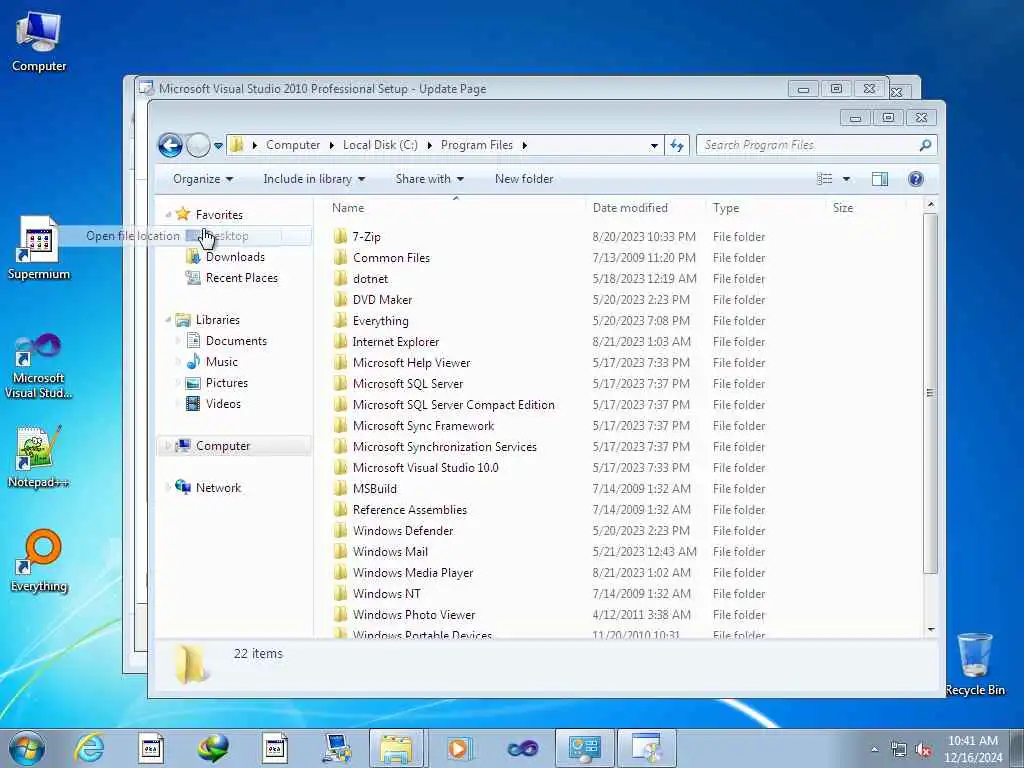Open the view options dropdown arrow
Image resolution: width=1024 pixels, height=768 pixels.
coord(846,179)
